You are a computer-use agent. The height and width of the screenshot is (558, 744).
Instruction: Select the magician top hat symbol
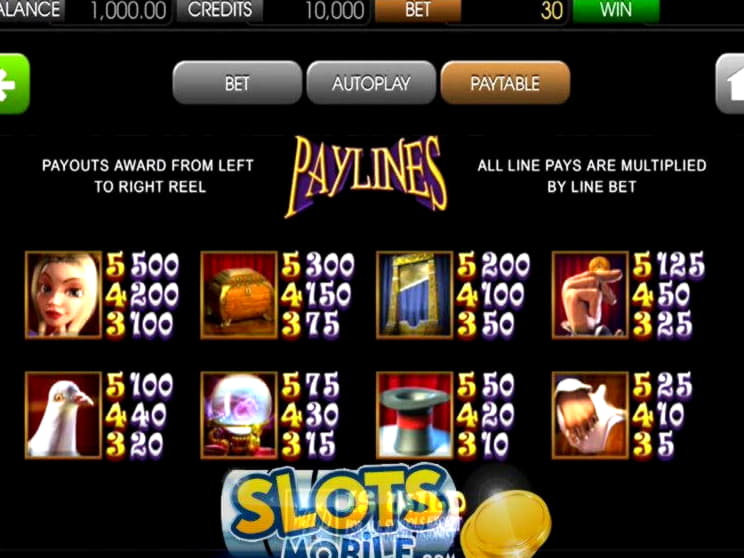[x=414, y=415]
